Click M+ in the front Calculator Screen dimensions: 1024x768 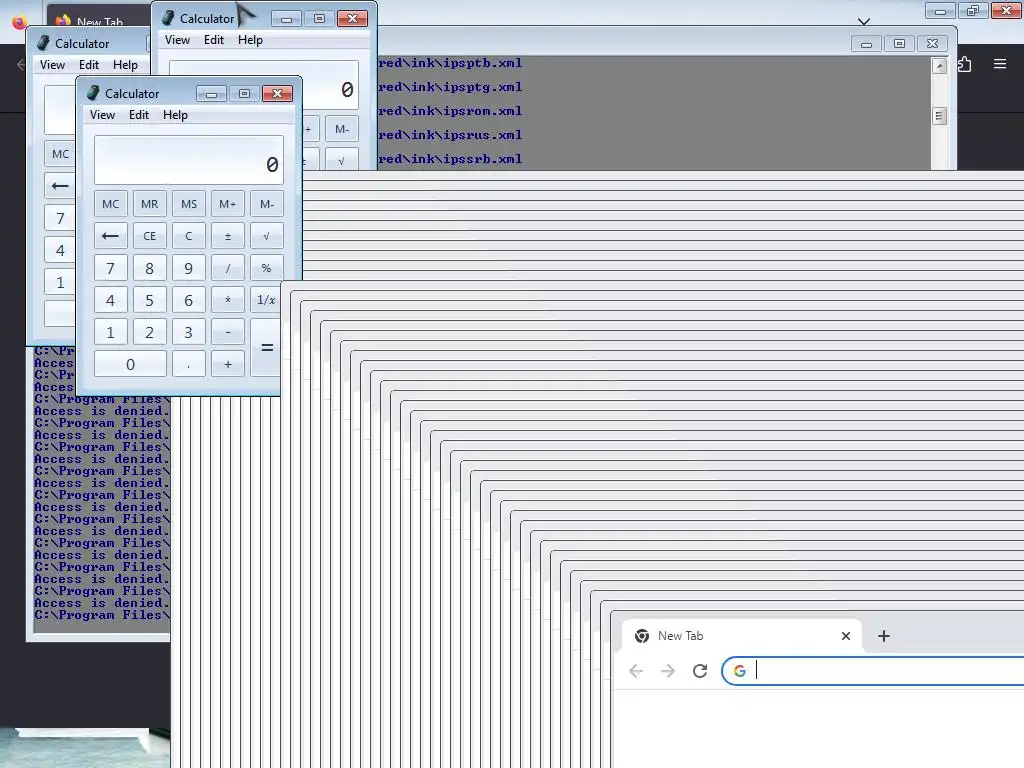[227, 204]
